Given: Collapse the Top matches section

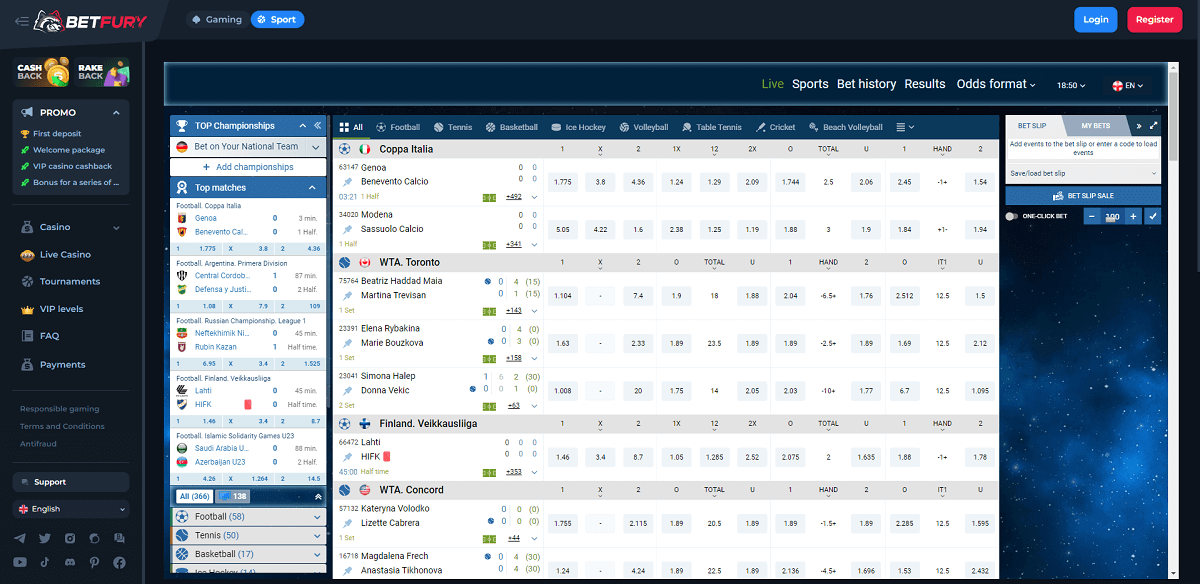Looking at the screenshot, I should [311, 187].
